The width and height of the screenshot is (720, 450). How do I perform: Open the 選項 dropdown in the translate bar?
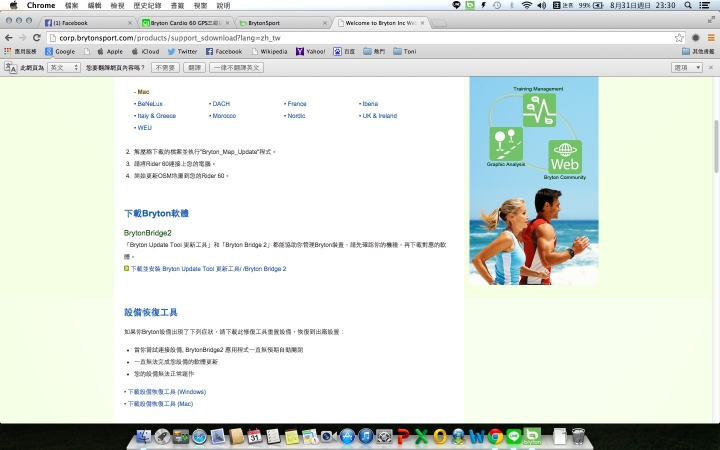coord(687,68)
